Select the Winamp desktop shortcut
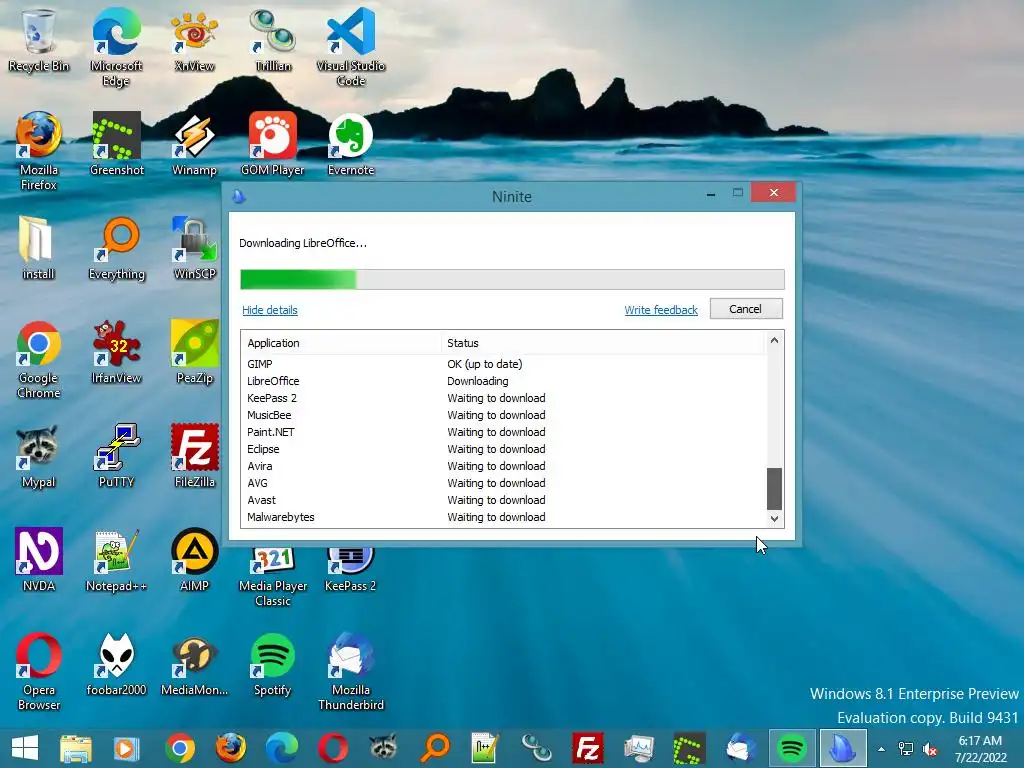Screen dimensions: 1024x768 pos(195,144)
